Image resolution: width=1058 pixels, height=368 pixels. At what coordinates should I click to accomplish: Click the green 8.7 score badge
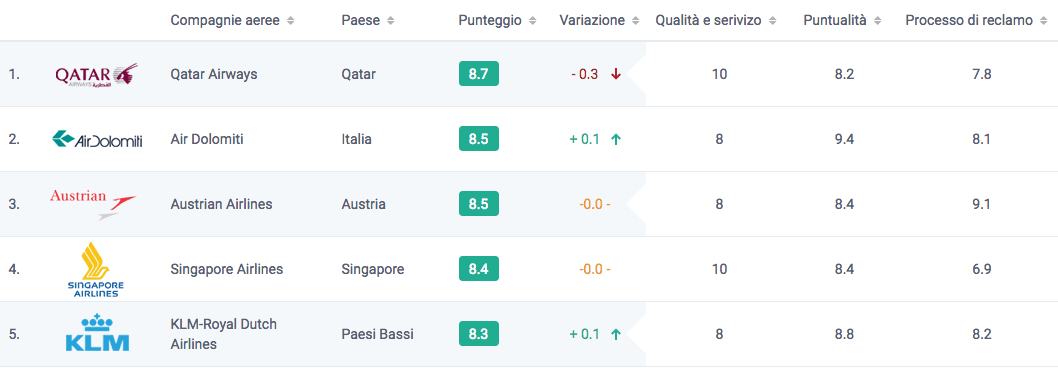478,74
